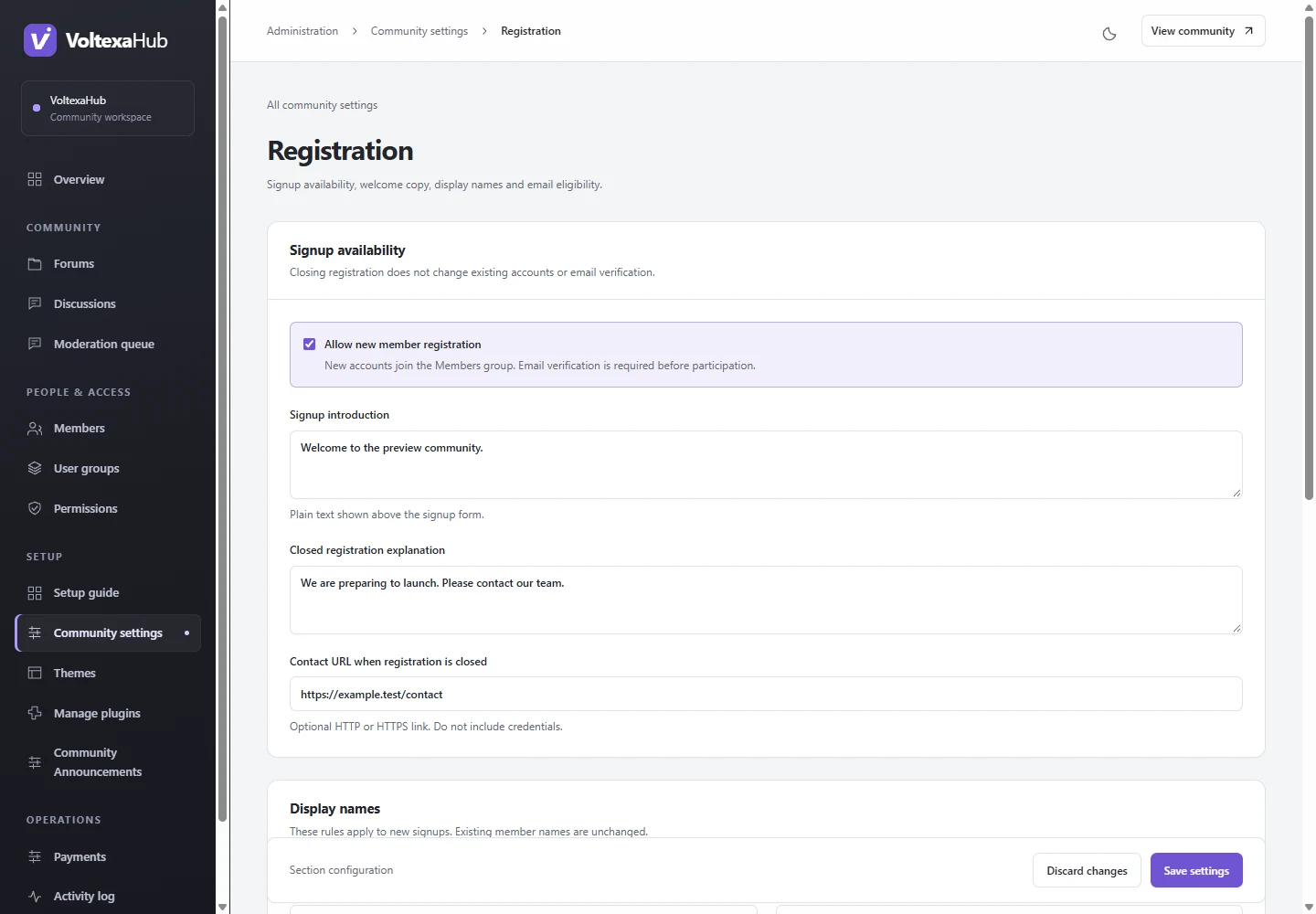Viewport: 1316px width, 914px height.
Task: Open View community link
Action: (x=1203, y=31)
